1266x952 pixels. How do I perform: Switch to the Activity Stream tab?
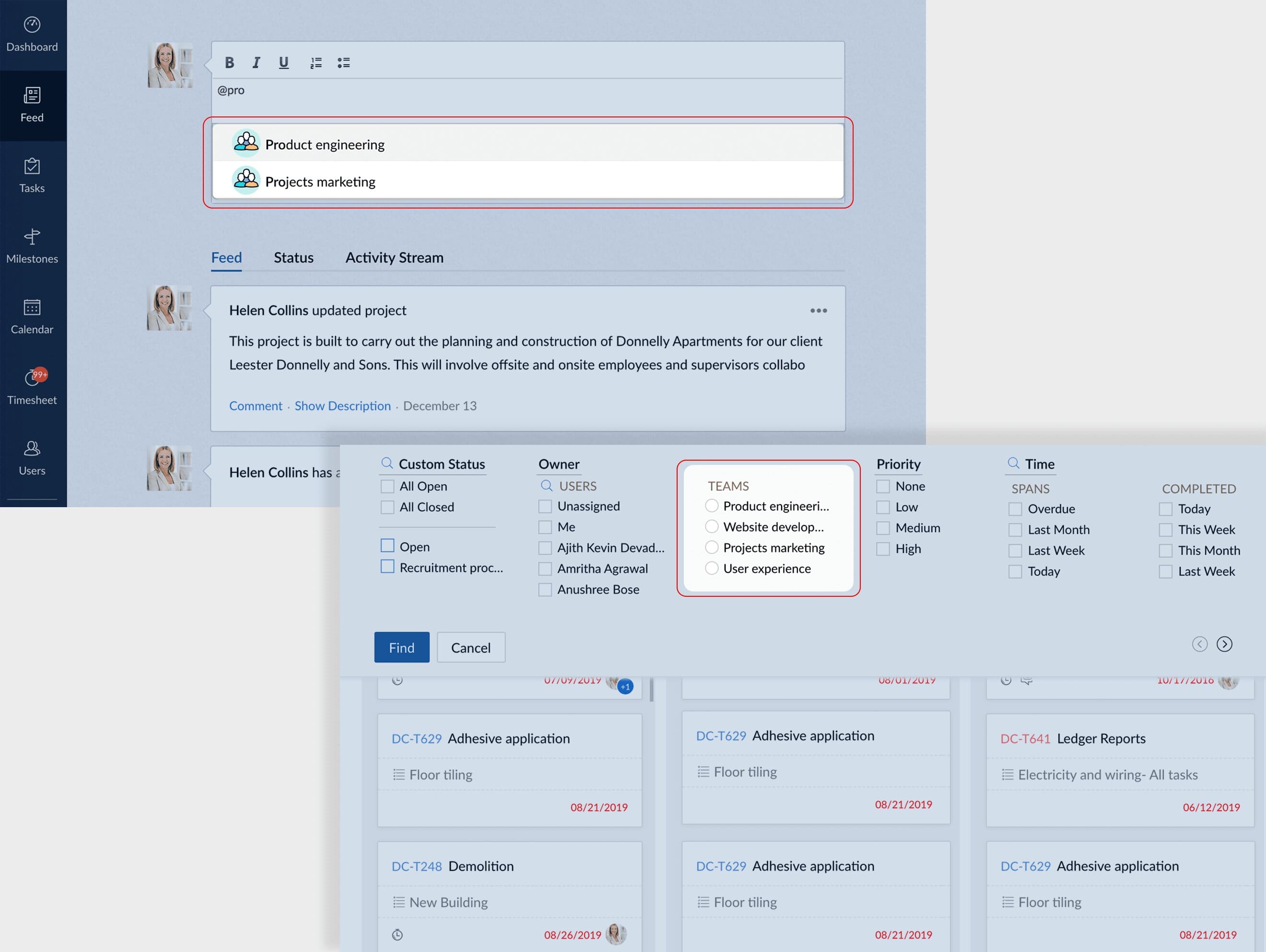click(x=394, y=257)
